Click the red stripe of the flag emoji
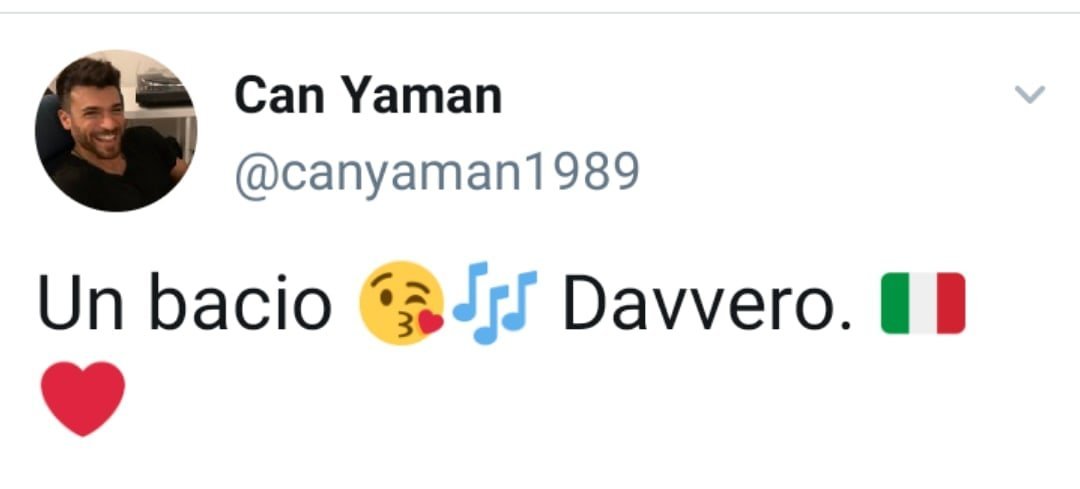 click(951, 303)
